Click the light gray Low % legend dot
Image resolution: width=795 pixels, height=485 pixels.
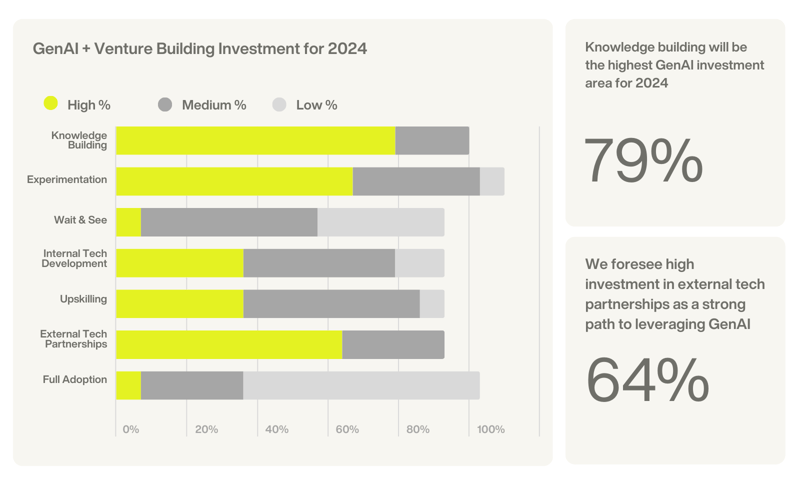tap(279, 104)
